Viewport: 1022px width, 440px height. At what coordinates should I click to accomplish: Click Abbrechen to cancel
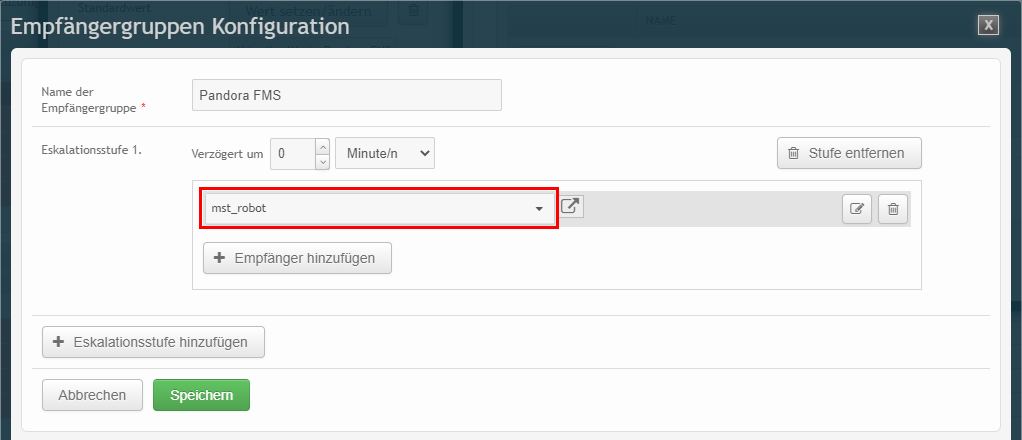pos(92,395)
